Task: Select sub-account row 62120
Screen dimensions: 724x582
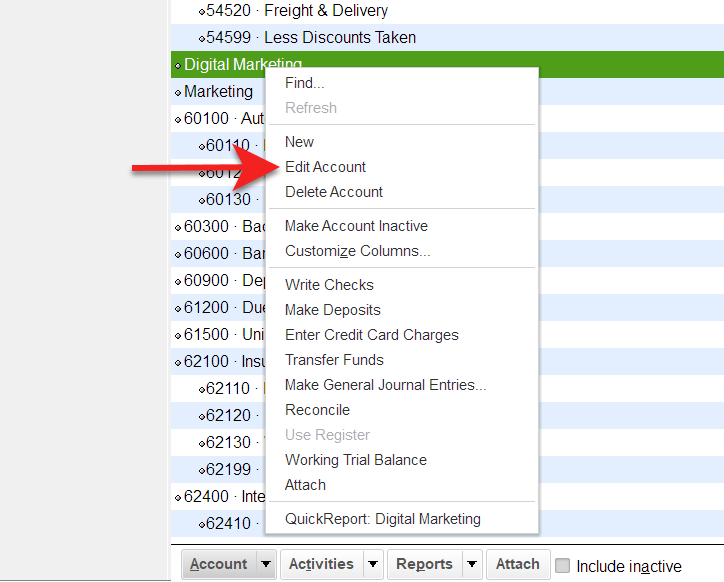Action: tap(218, 416)
